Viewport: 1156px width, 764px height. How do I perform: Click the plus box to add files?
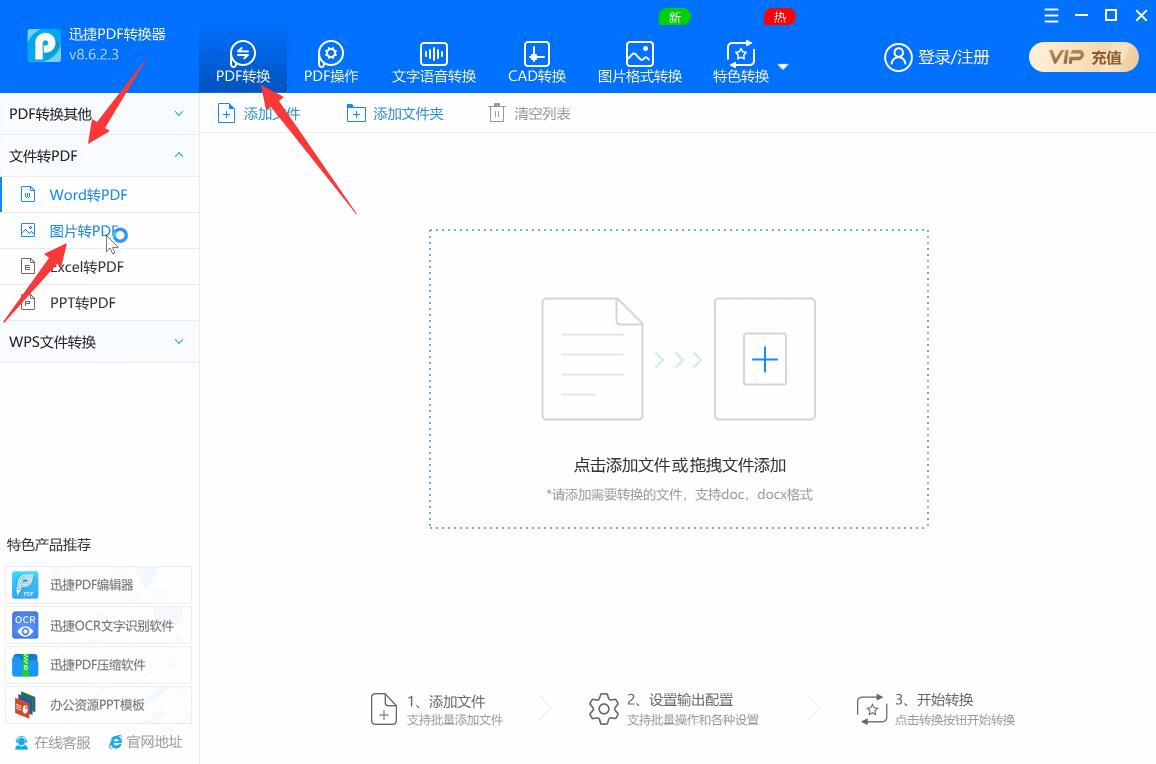(765, 359)
